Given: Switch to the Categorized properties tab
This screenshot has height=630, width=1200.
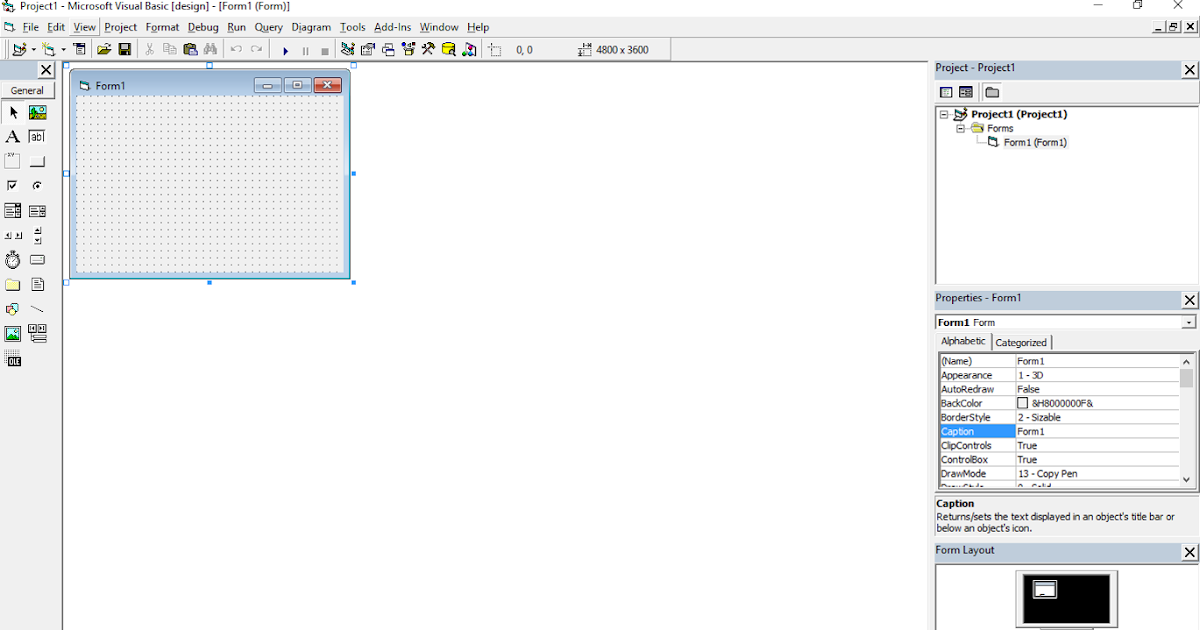Looking at the screenshot, I should tap(1021, 341).
